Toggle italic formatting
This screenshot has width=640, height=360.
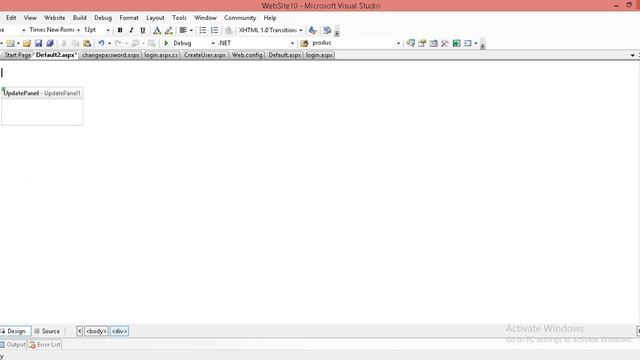tap(131, 30)
